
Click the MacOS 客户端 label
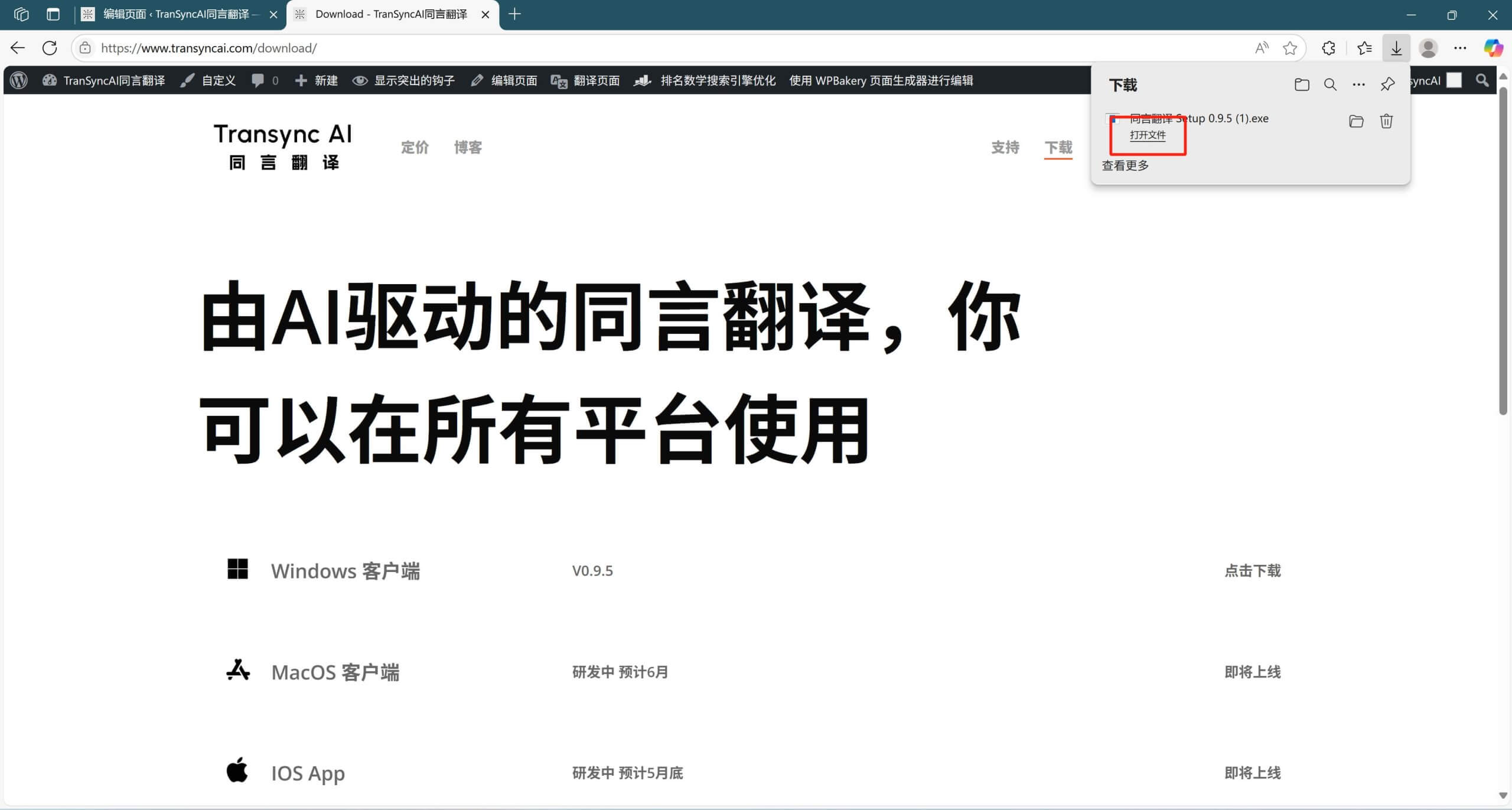tap(335, 672)
